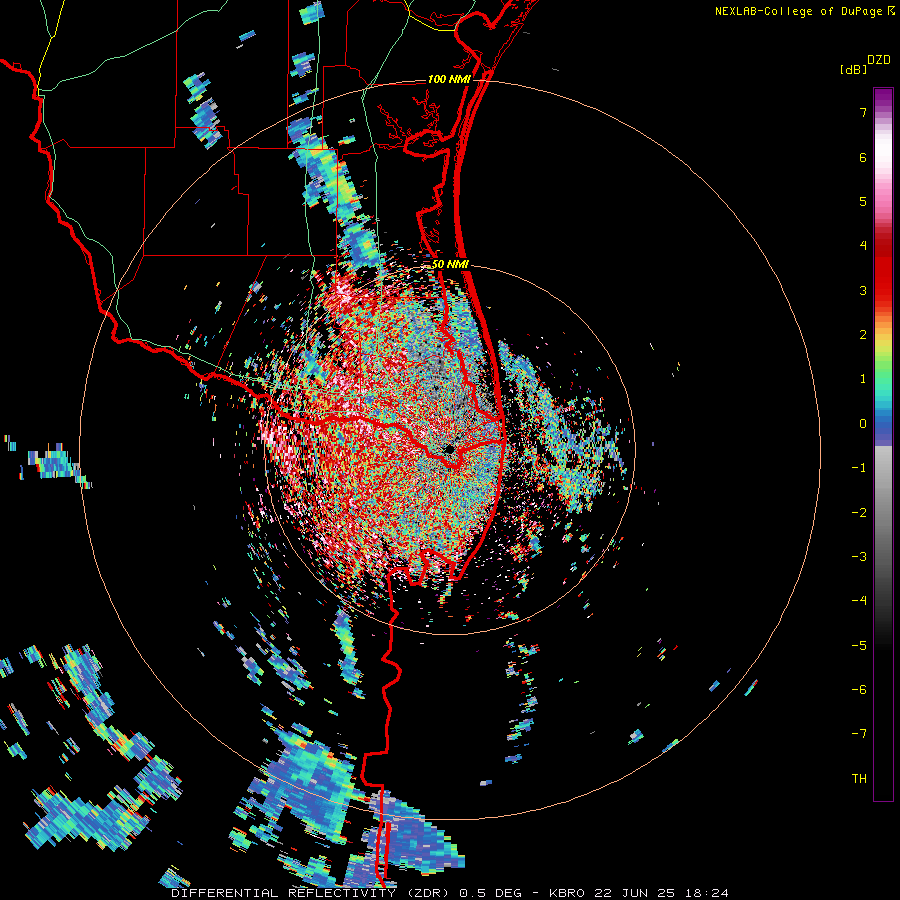
Task: Select the -1 dB scale label
Action: (859, 468)
